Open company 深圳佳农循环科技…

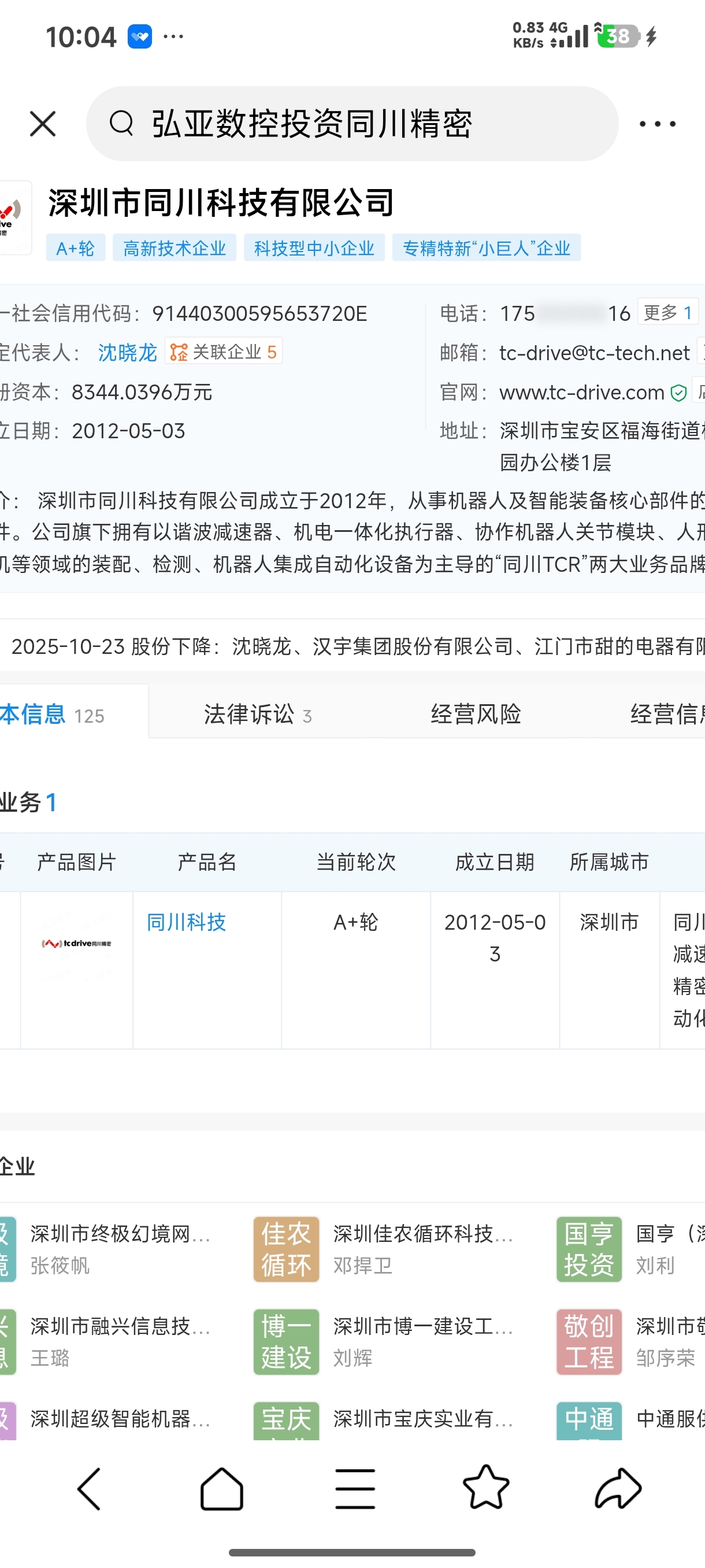point(424,1233)
